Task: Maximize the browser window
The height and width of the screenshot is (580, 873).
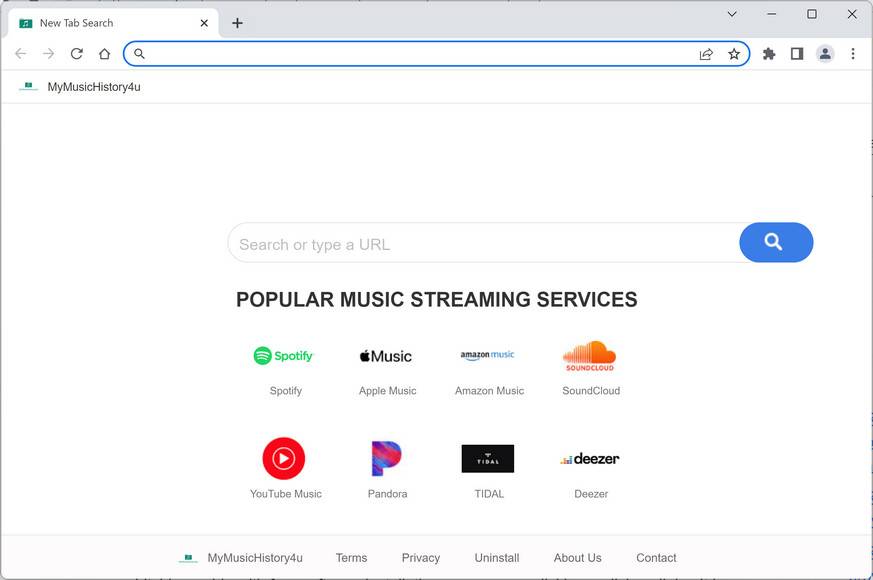Action: pos(812,14)
